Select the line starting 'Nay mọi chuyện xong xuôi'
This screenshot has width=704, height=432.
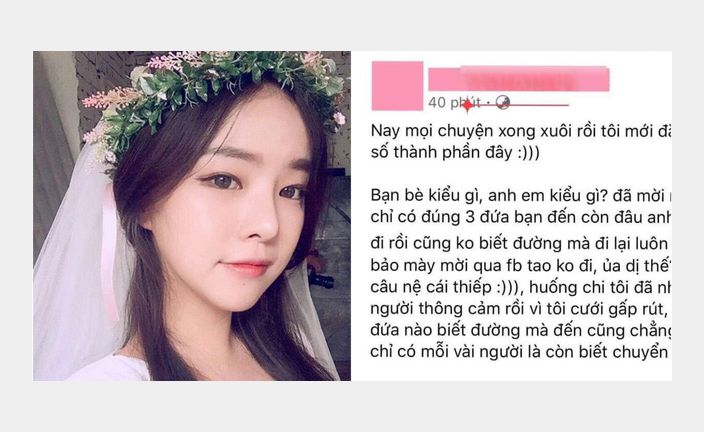click(521, 131)
